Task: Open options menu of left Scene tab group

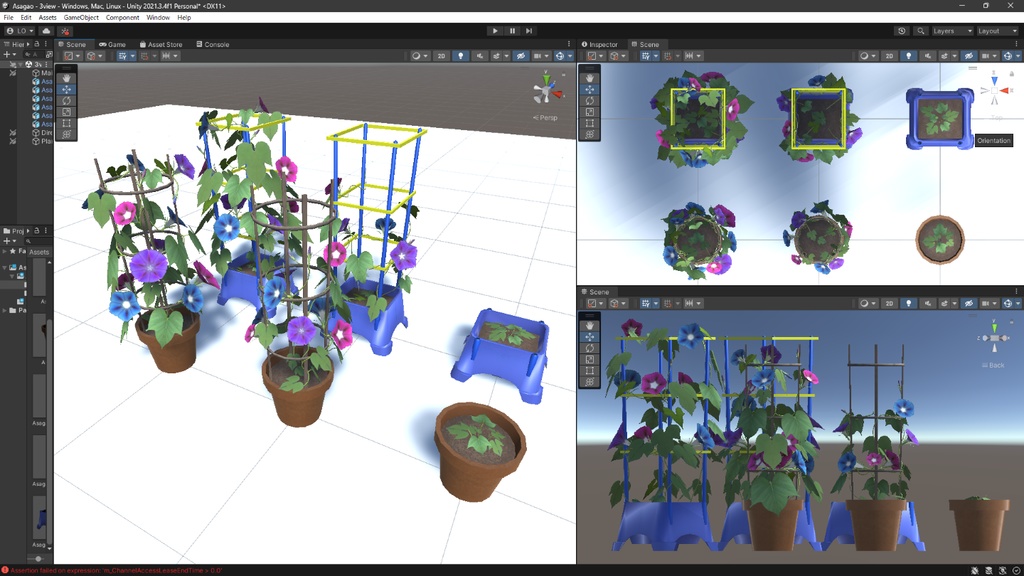Action: coord(569,44)
